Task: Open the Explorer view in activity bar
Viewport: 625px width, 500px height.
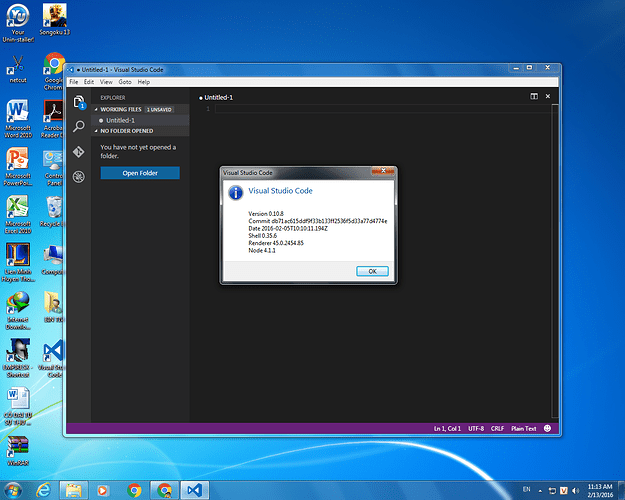Action: coord(79,102)
